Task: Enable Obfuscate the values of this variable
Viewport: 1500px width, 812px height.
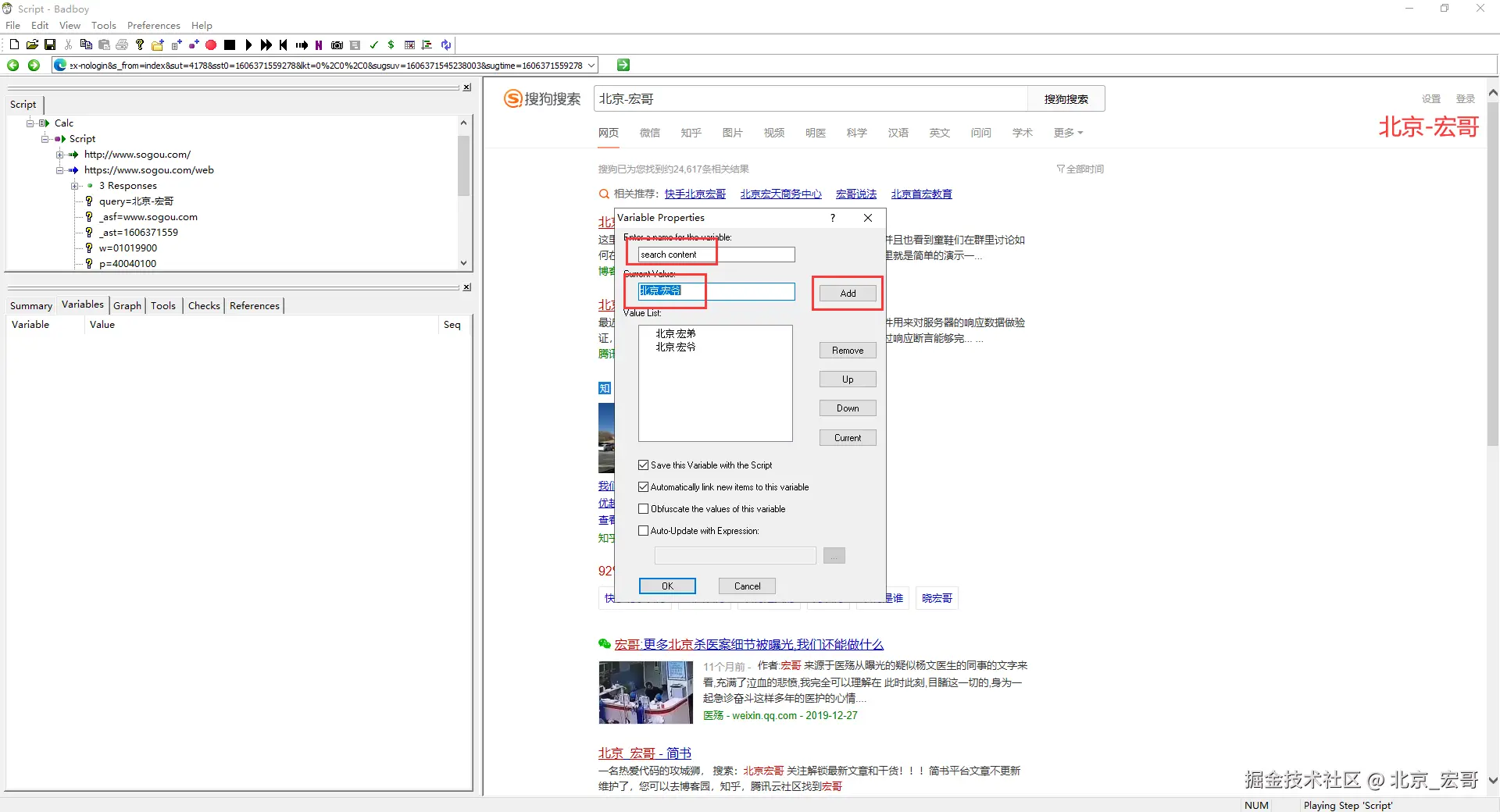Action: (644, 509)
